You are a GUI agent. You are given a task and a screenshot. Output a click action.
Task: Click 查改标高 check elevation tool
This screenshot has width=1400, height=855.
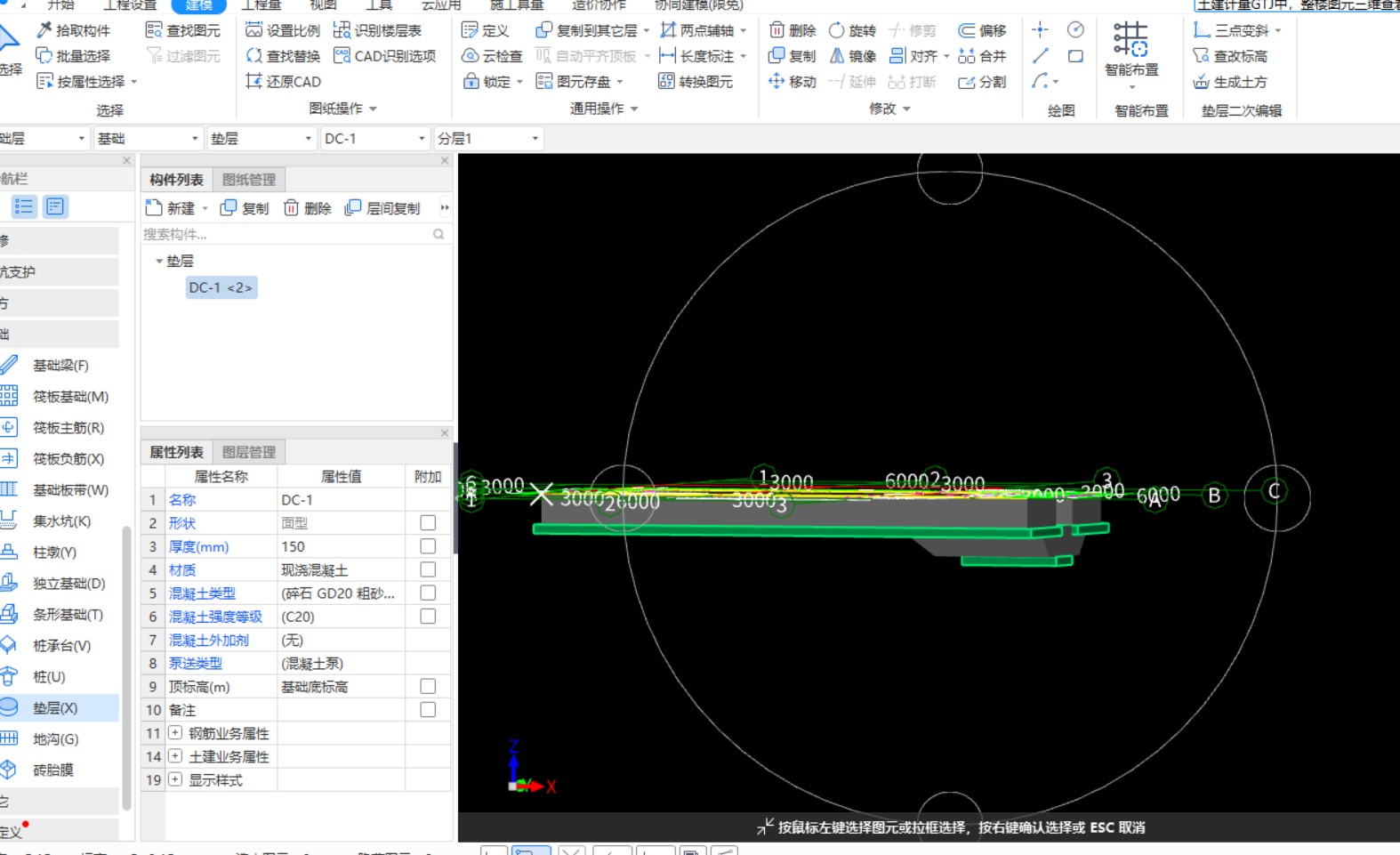[1230, 56]
